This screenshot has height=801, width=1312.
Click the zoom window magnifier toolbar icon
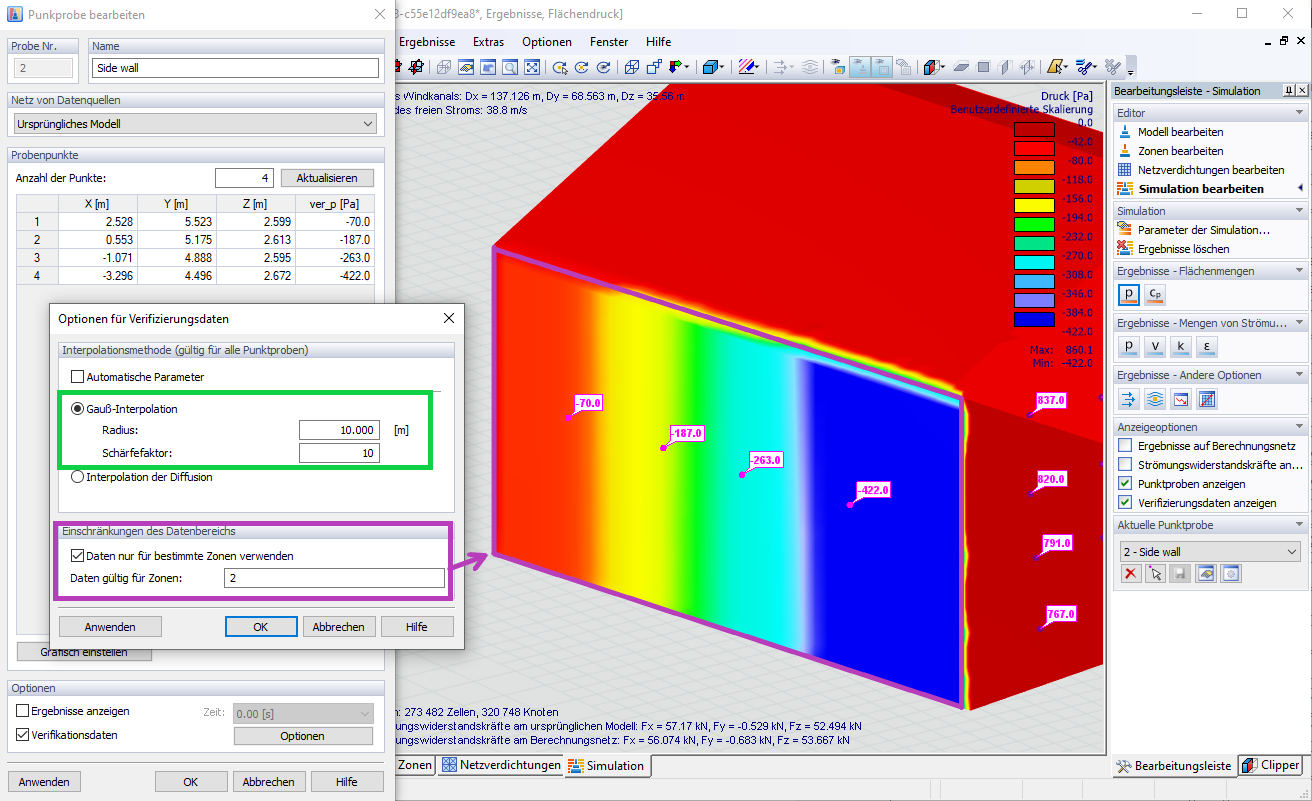pyautogui.click(x=510, y=67)
